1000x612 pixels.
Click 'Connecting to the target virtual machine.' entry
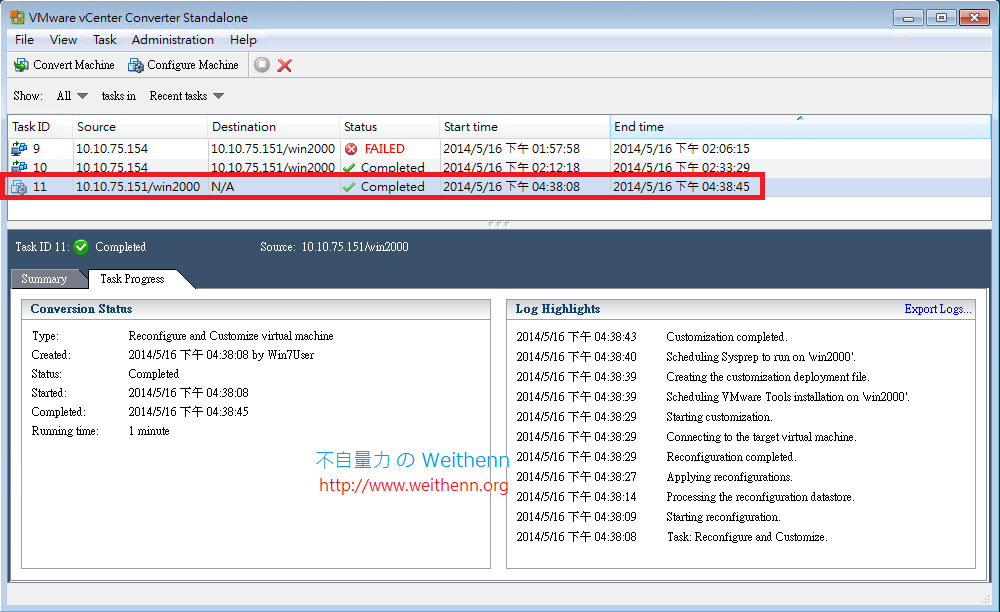[761, 437]
